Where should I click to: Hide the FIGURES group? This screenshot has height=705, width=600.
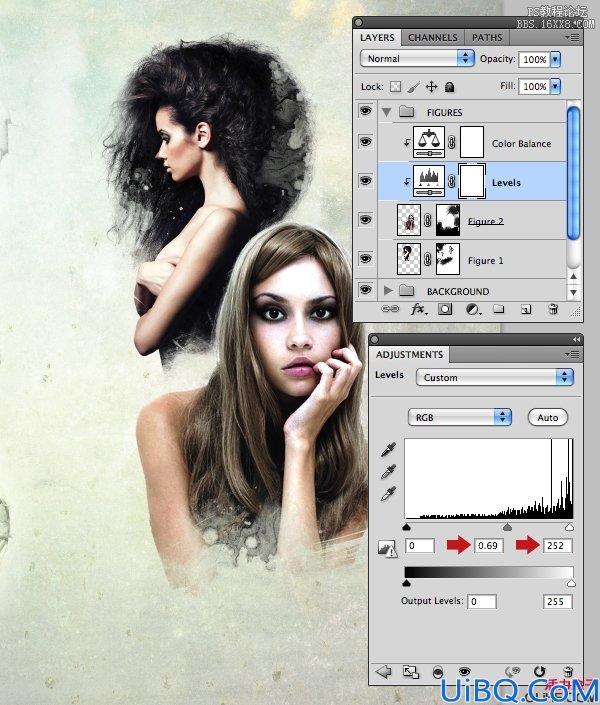(366, 111)
